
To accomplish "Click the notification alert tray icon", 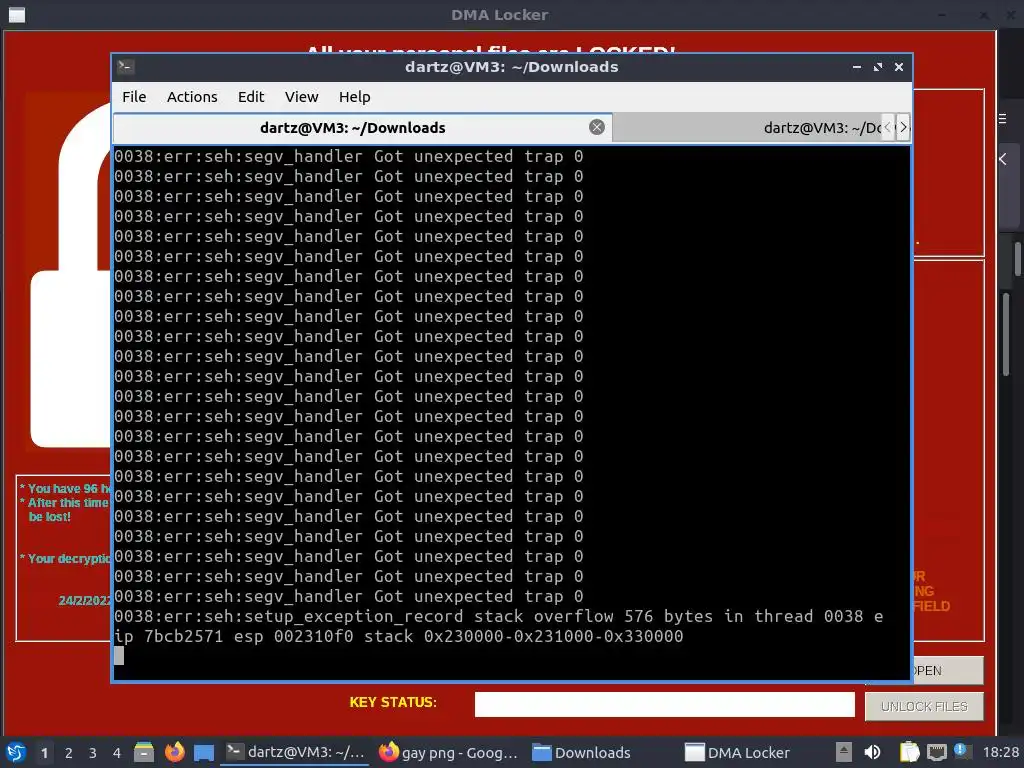I will (960, 750).
